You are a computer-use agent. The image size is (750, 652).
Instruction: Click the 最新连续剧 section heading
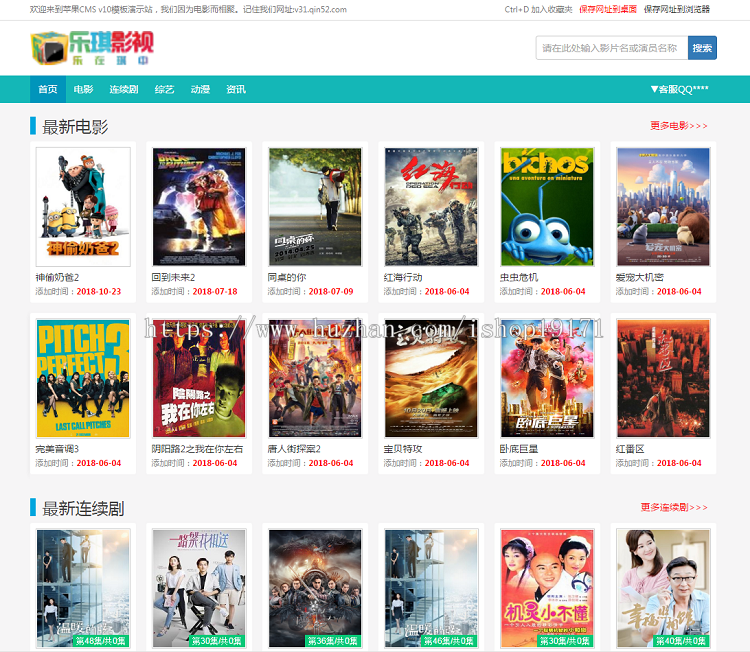click(83, 508)
